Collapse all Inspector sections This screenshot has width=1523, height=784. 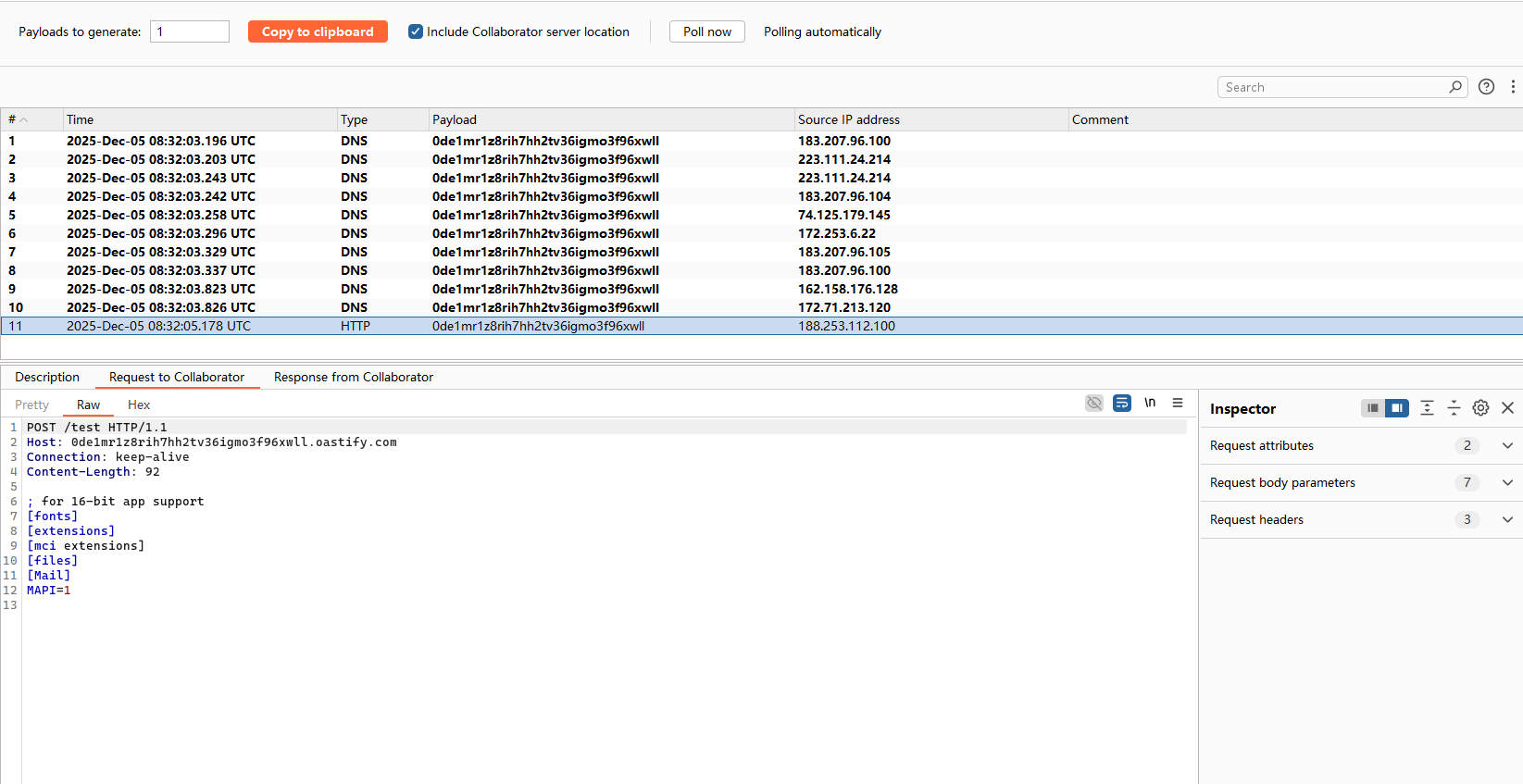point(1454,408)
